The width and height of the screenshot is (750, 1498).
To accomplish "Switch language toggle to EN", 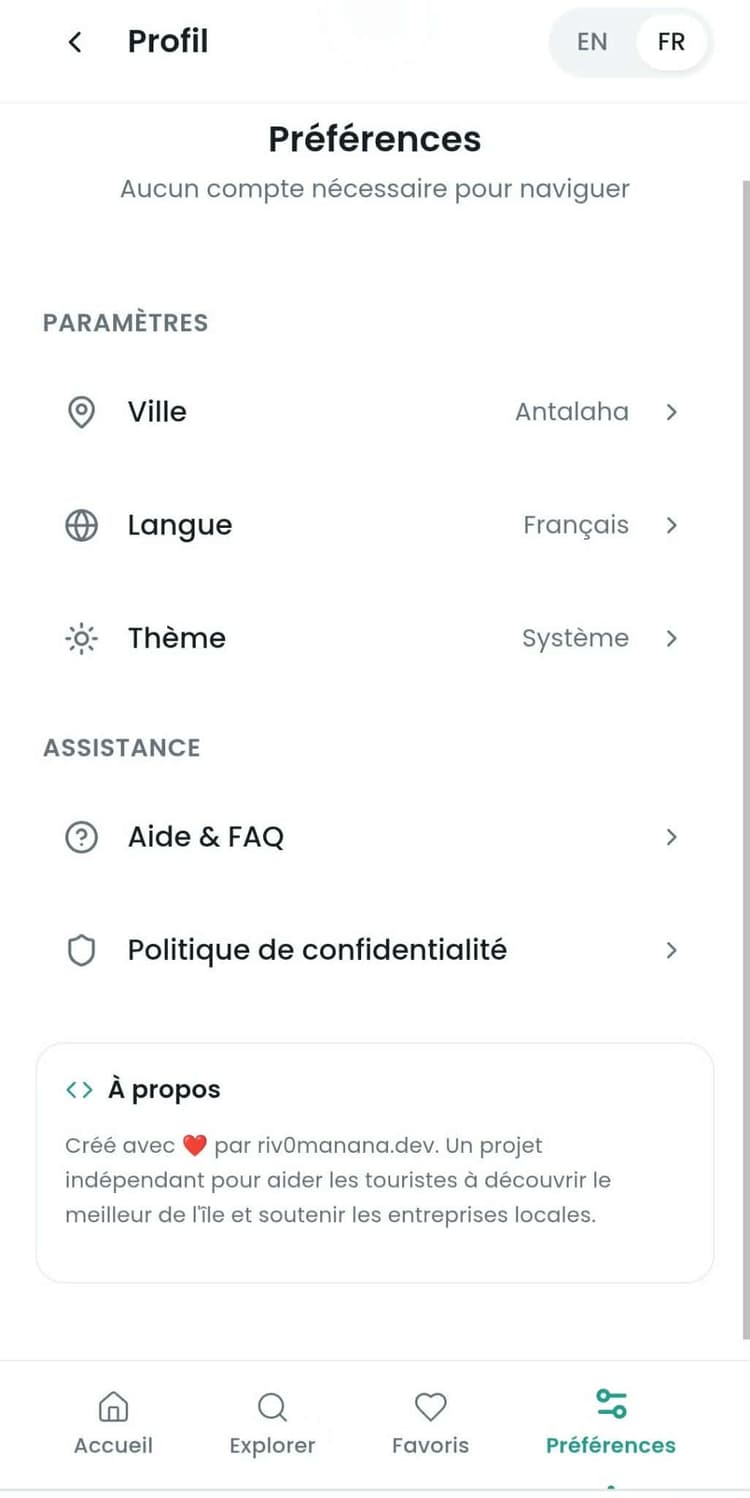I will [592, 42].
